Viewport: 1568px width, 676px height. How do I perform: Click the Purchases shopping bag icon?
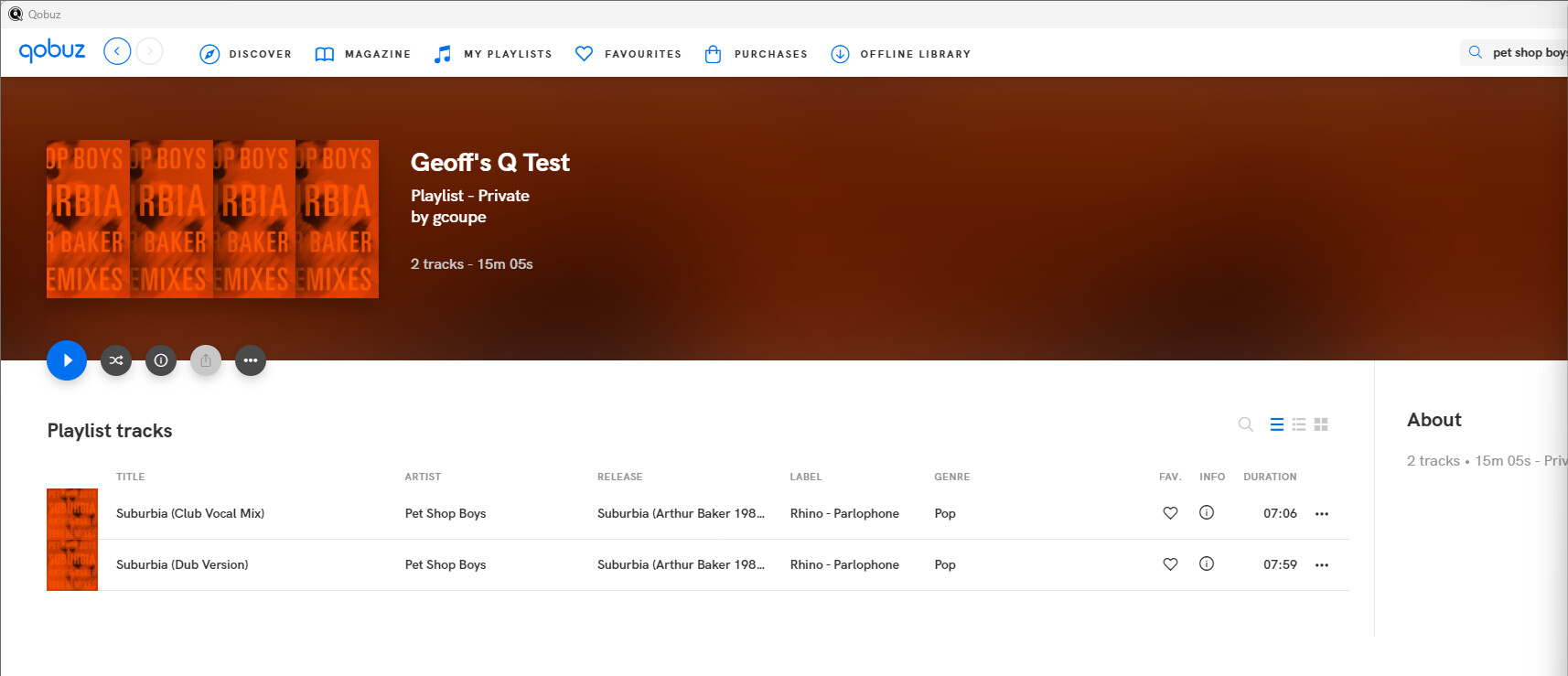(x=714, y=54)
